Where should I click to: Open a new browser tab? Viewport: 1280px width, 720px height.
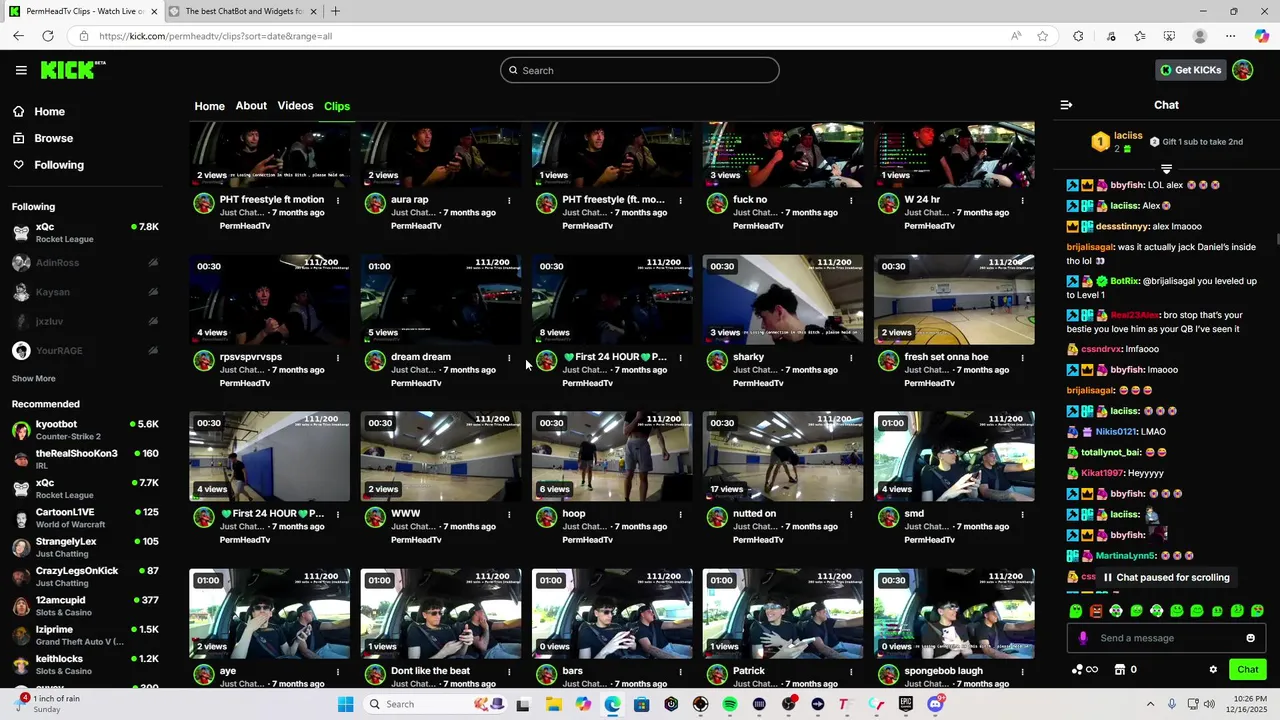click(335, 11)
